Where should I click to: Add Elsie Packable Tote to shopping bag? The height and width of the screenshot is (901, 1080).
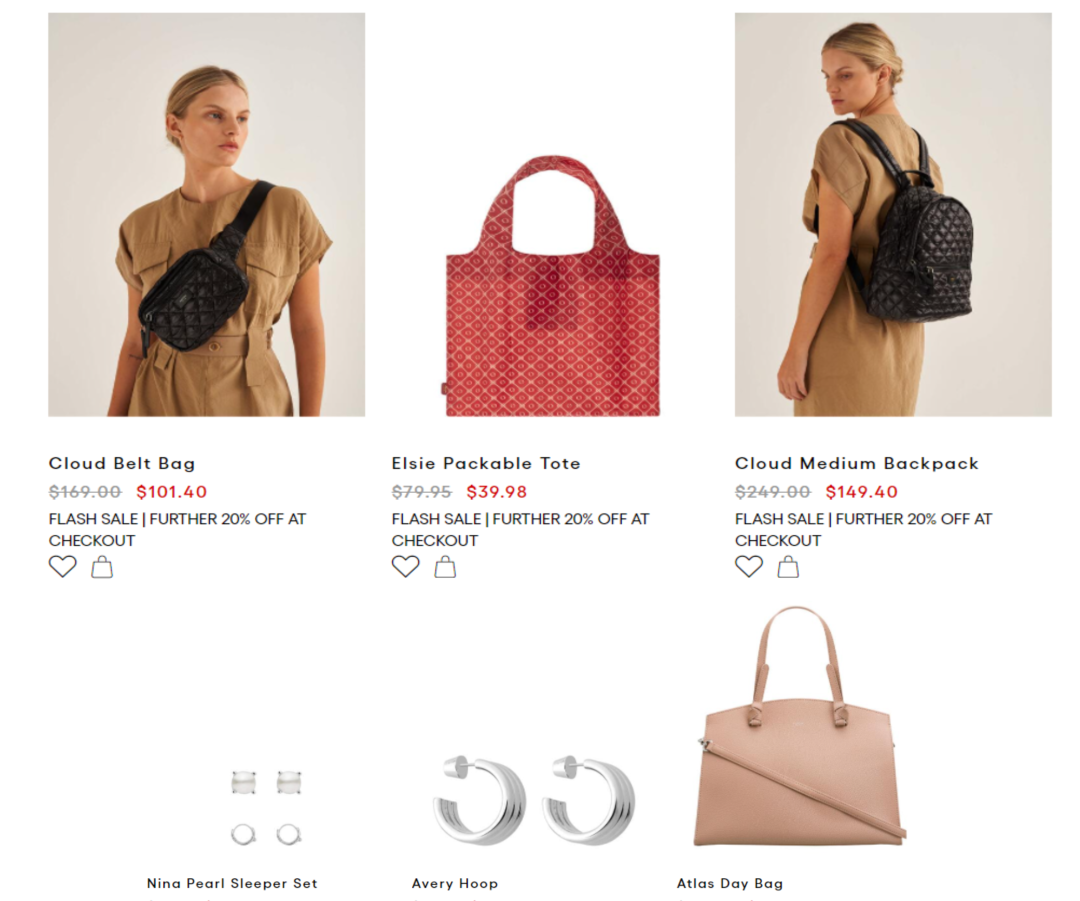point(445,567)
